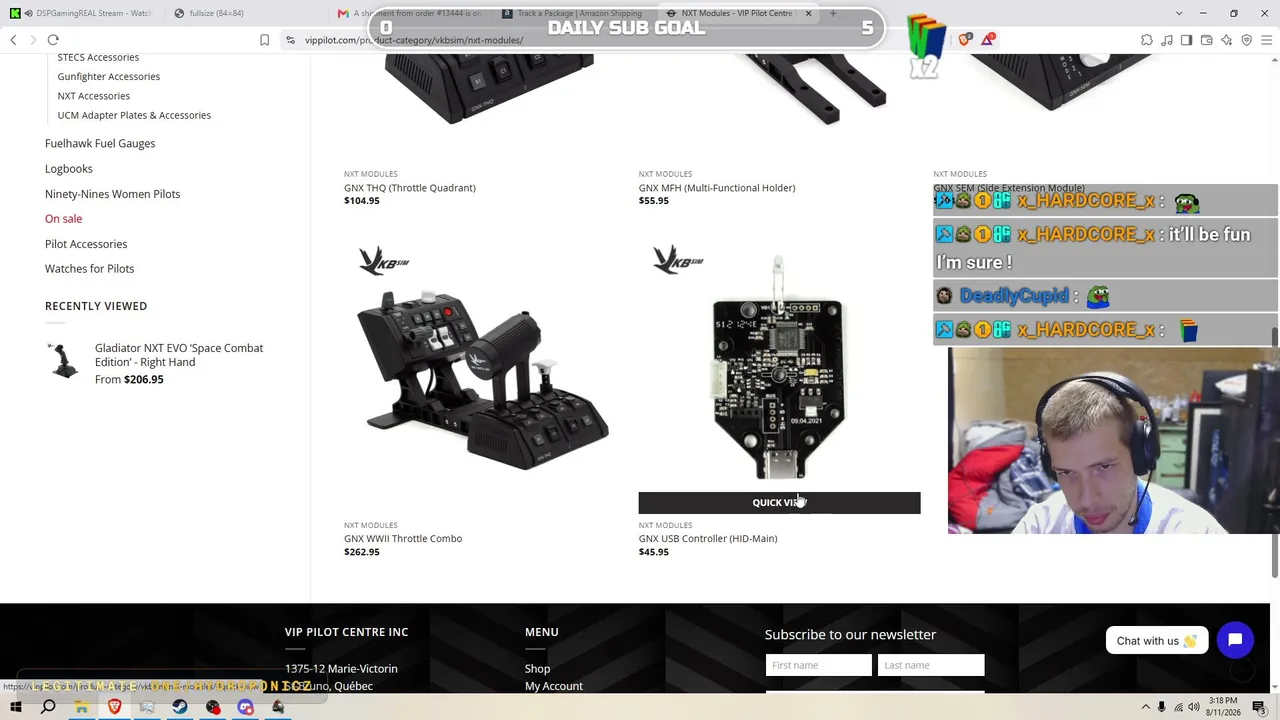
Task: Open UCM Adapter Plates & Accessories category
Action: [134, 115]
